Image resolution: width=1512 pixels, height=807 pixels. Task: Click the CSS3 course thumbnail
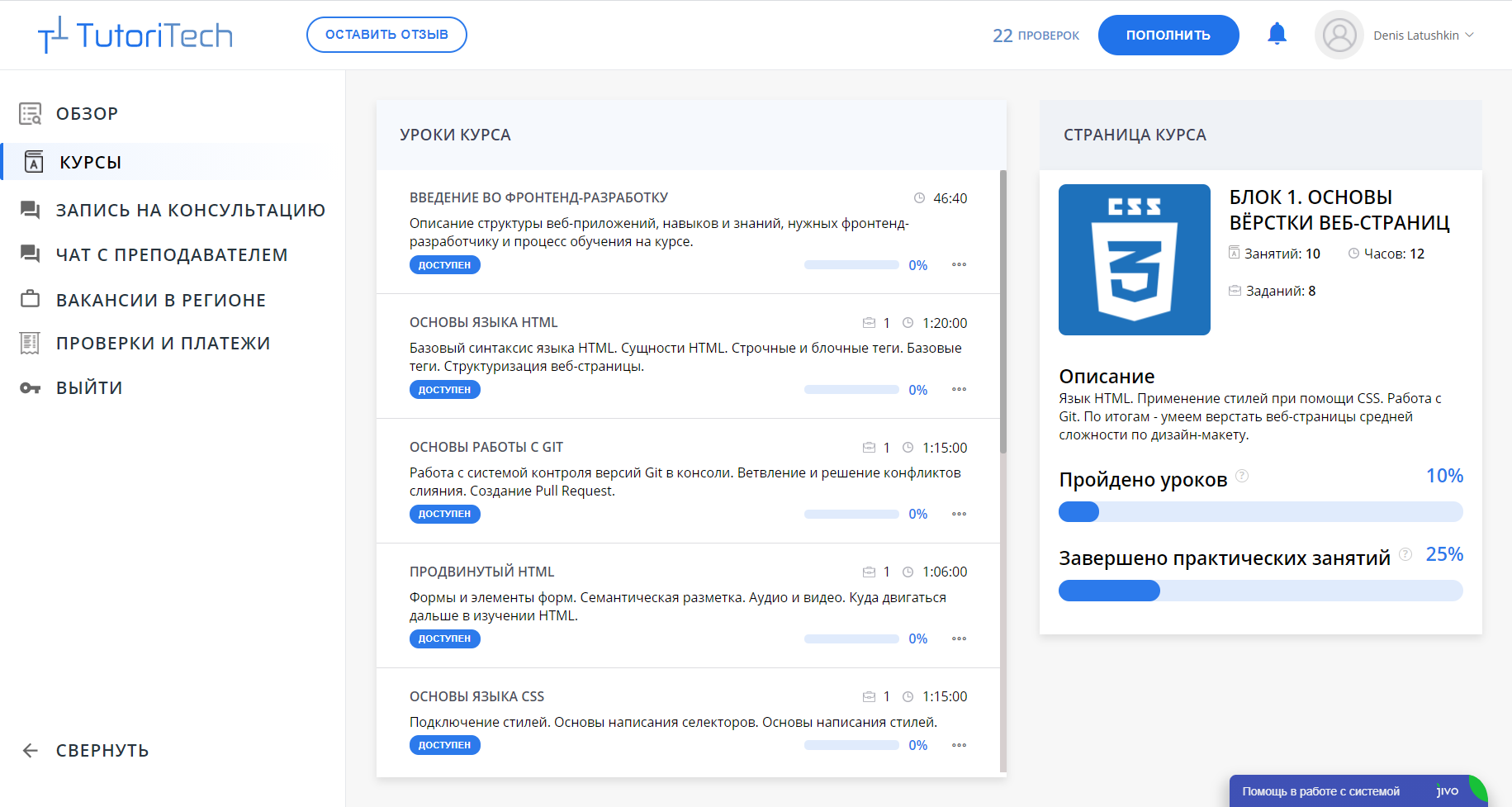coord(1134,259)
